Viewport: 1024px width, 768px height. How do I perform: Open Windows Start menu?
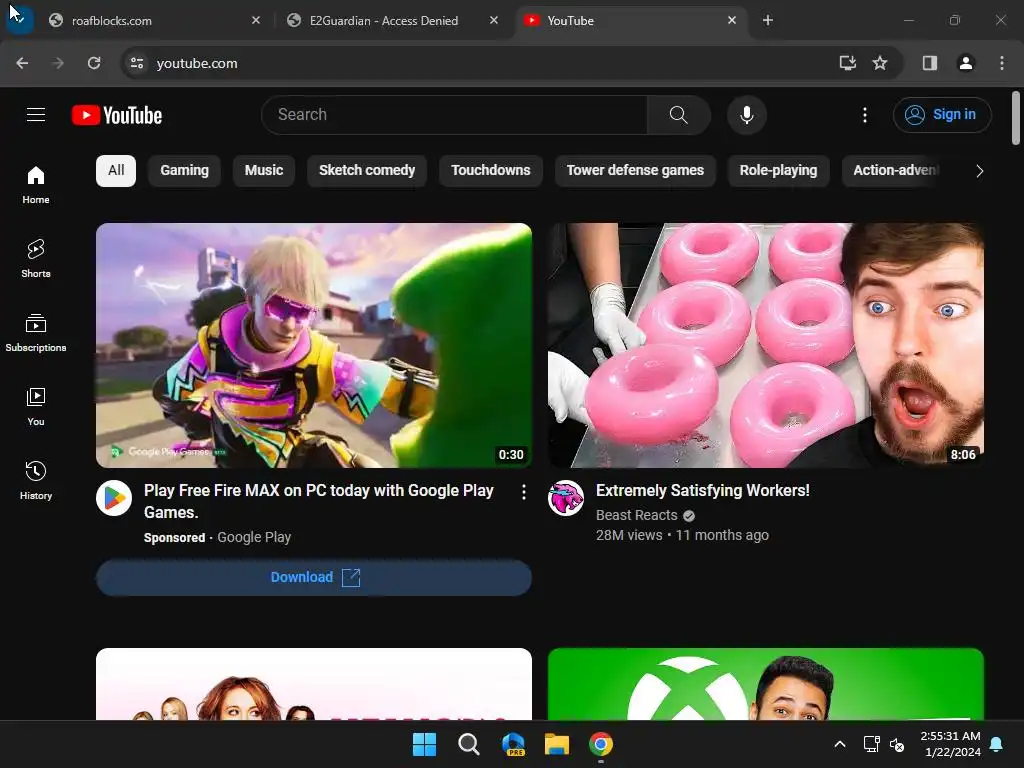(x=424, y=744)
